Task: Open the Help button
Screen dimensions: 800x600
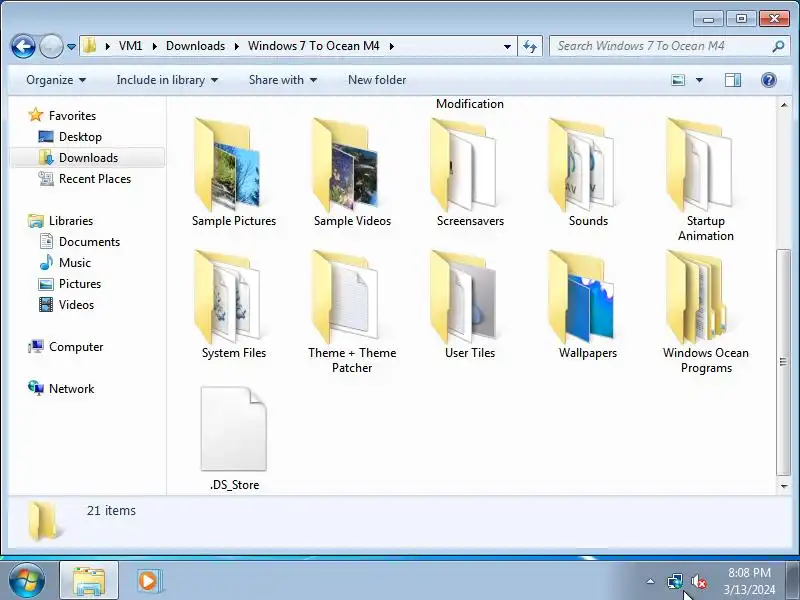Action: [x=768, y=80]
